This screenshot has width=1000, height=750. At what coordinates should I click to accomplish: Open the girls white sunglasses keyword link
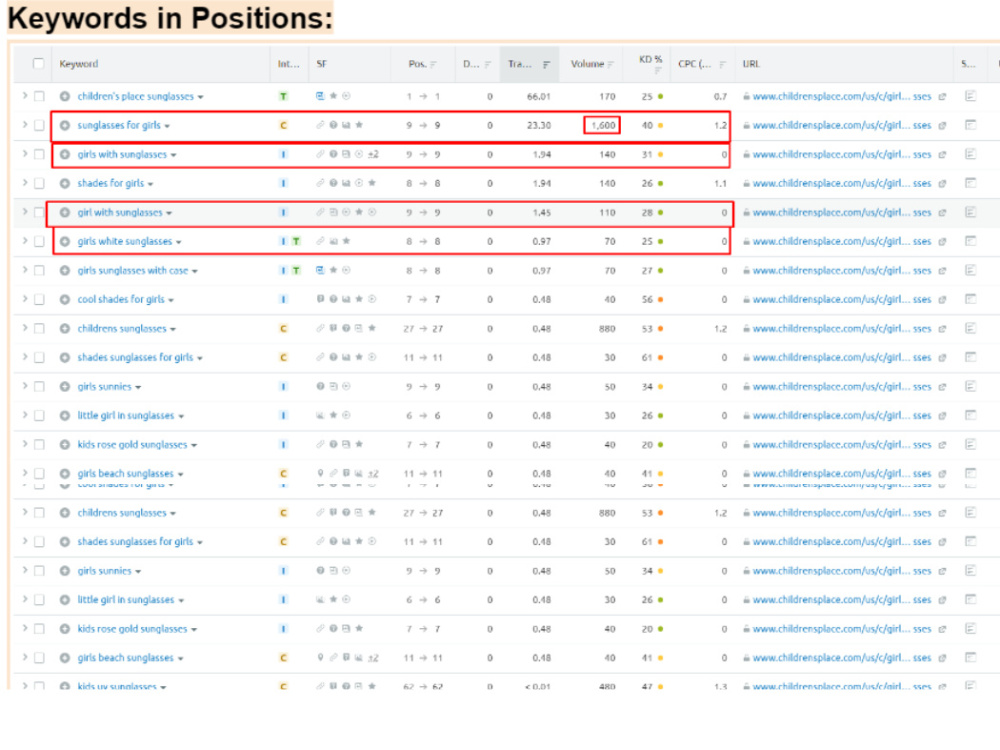(124, 242)
